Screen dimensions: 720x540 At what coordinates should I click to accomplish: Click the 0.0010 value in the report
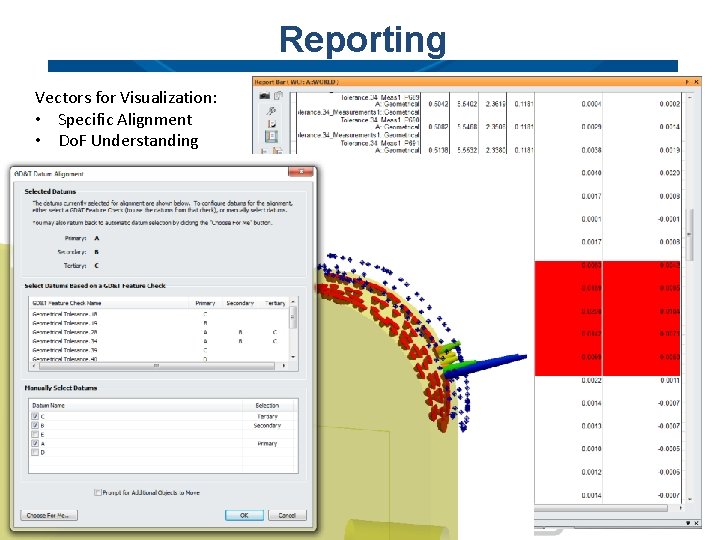(591, 449)
